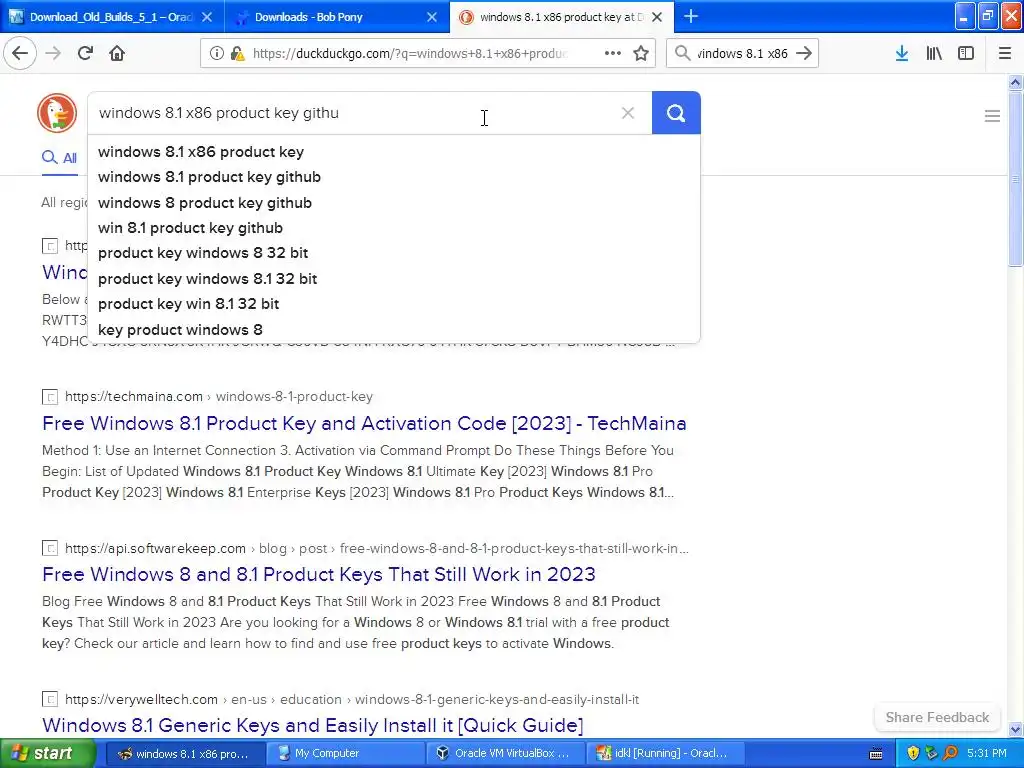Choose suggestion 'windows 8.1 product key github'

(209, 177)
